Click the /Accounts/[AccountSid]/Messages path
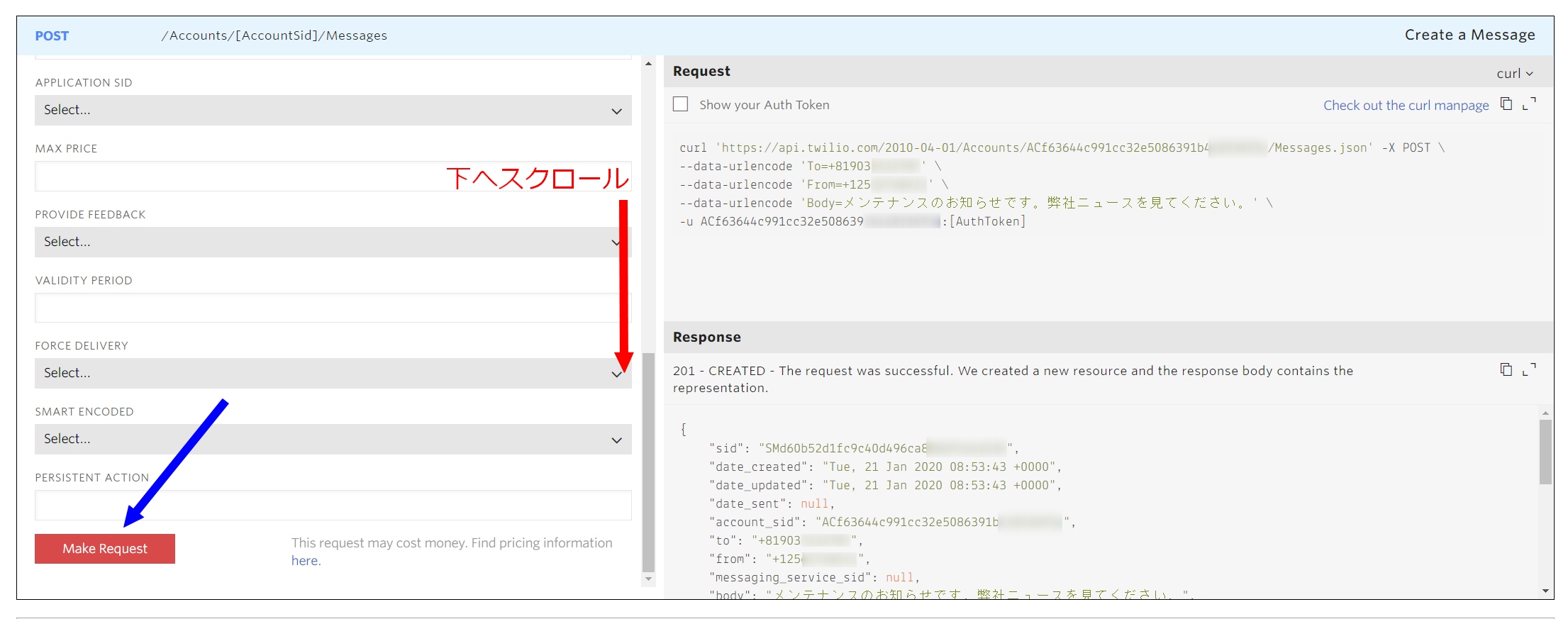The height and width of the screenshot is (619, 1568). pos(274,35)
